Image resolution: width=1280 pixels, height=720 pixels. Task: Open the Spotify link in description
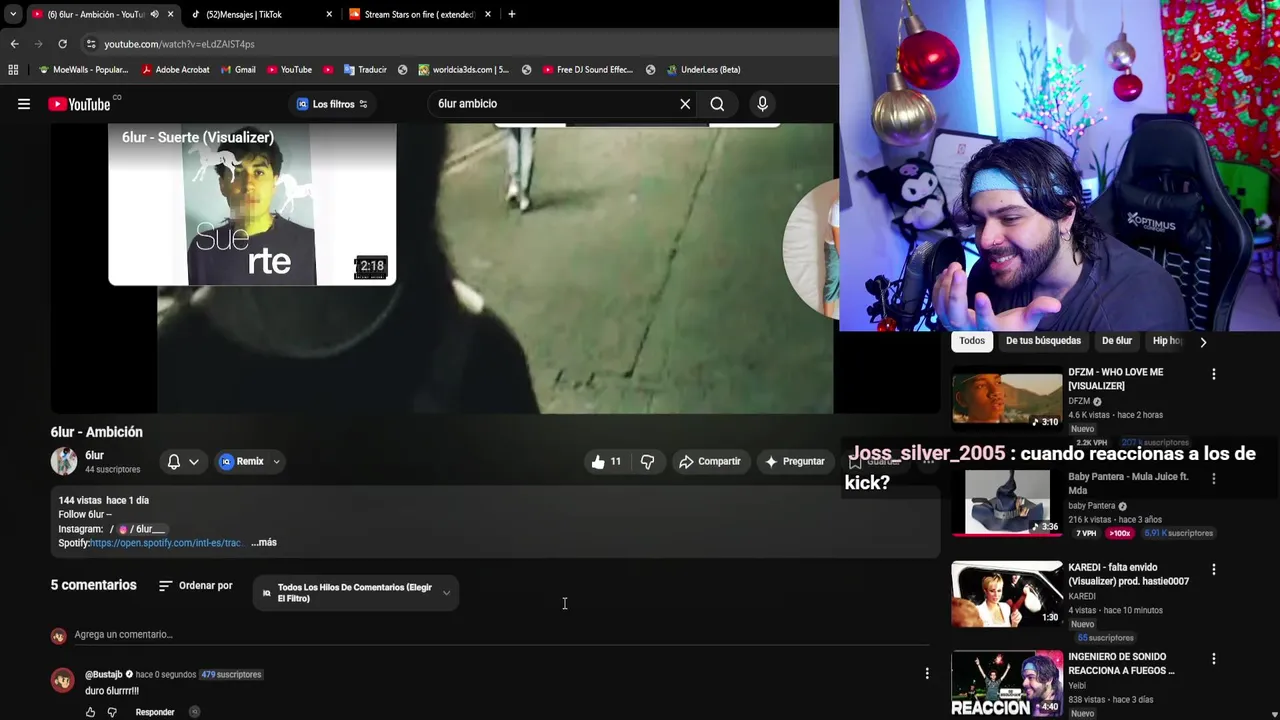coord(165,543)
